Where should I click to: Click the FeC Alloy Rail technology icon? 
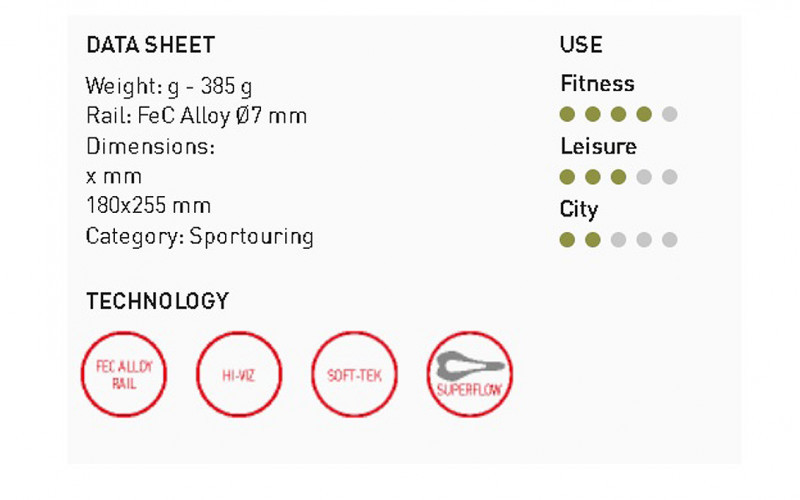[x=123, y=375]
